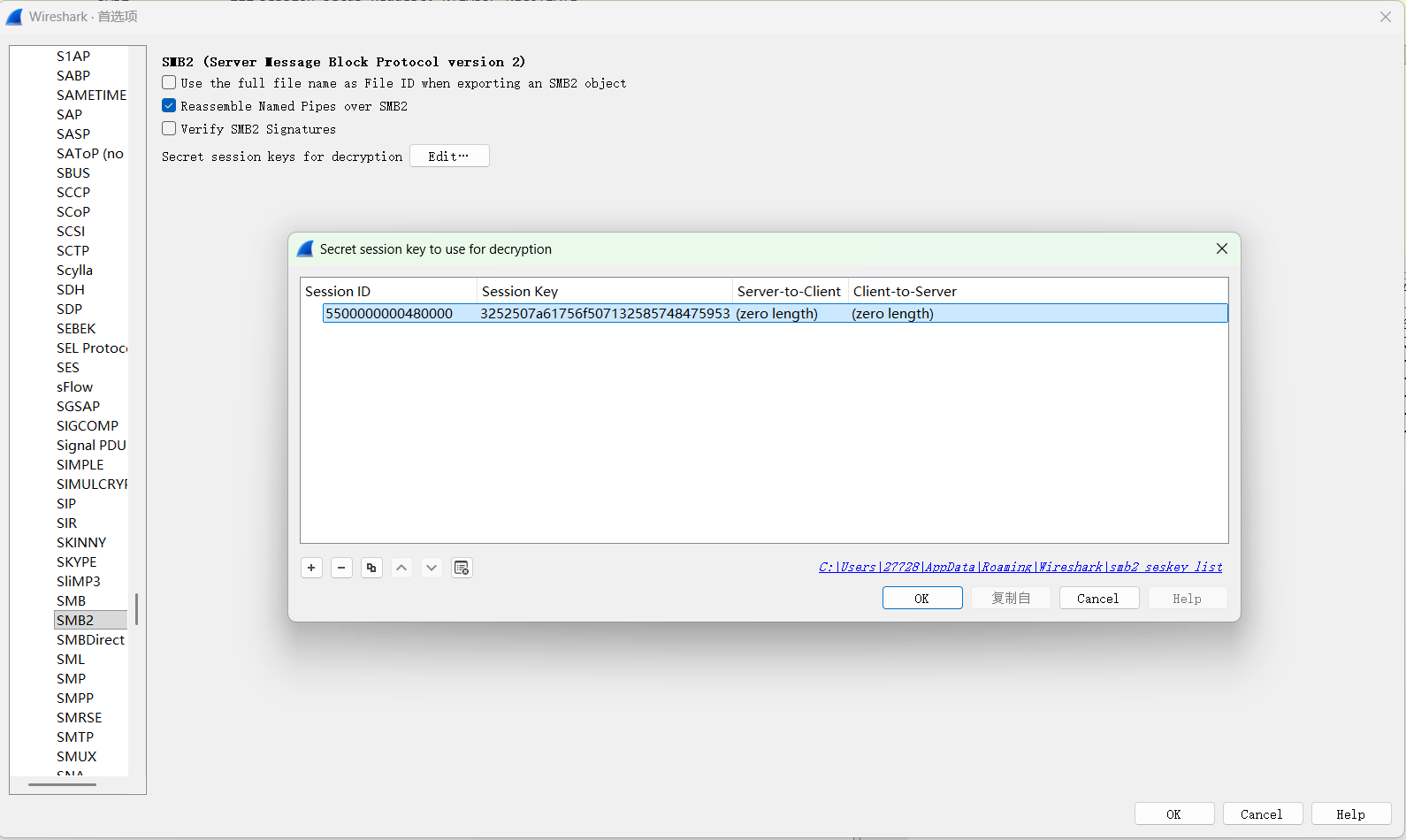
Task: Click Edit for secret session keys
Action: tap(449, 157)
